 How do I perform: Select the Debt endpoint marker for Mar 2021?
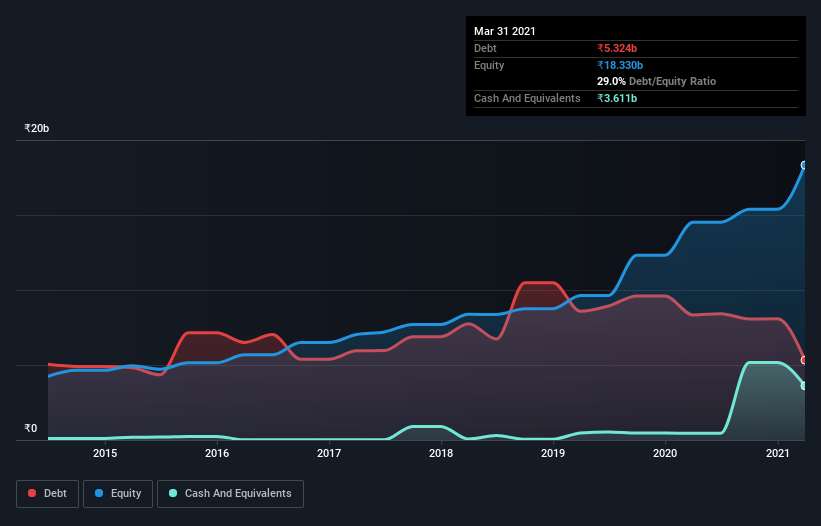(x=804, y=360)
